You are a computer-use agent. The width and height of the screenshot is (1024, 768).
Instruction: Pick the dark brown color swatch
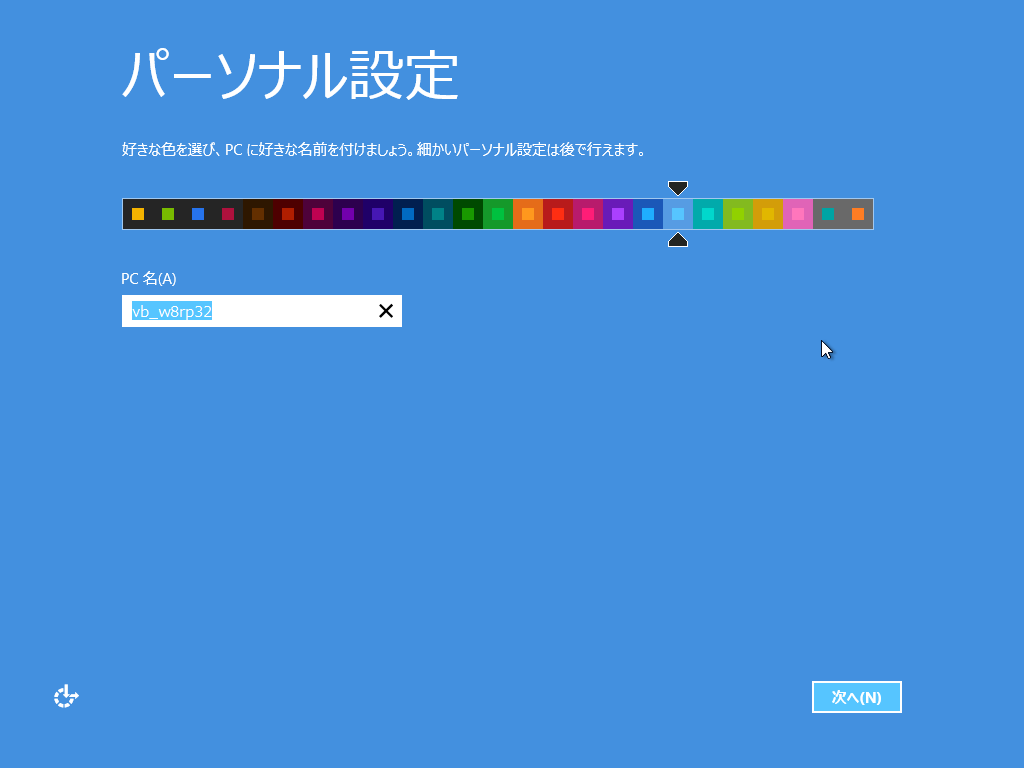tap(258, 214)
